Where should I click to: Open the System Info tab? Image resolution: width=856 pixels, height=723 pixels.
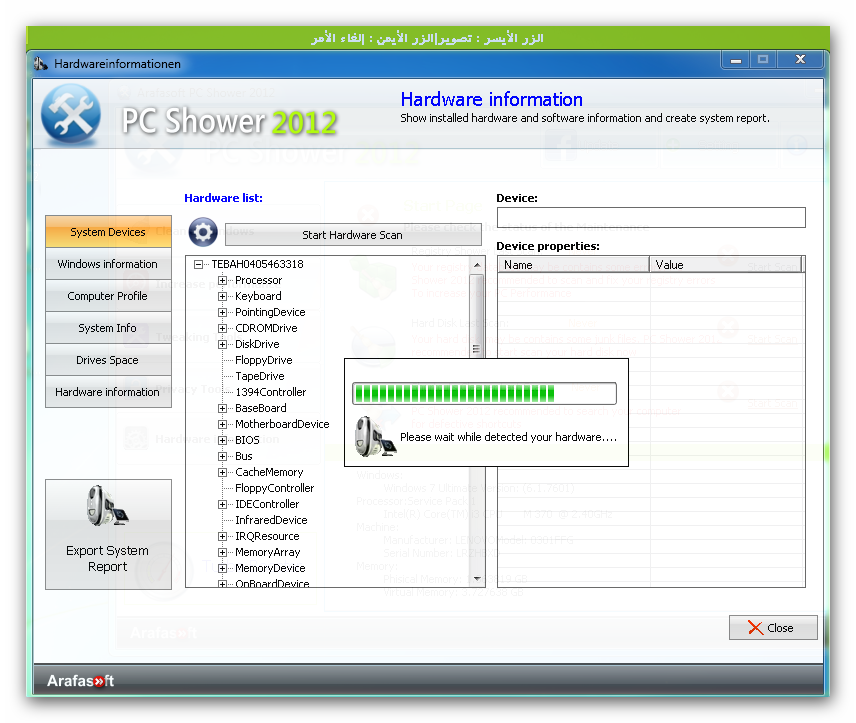(108, 328)
